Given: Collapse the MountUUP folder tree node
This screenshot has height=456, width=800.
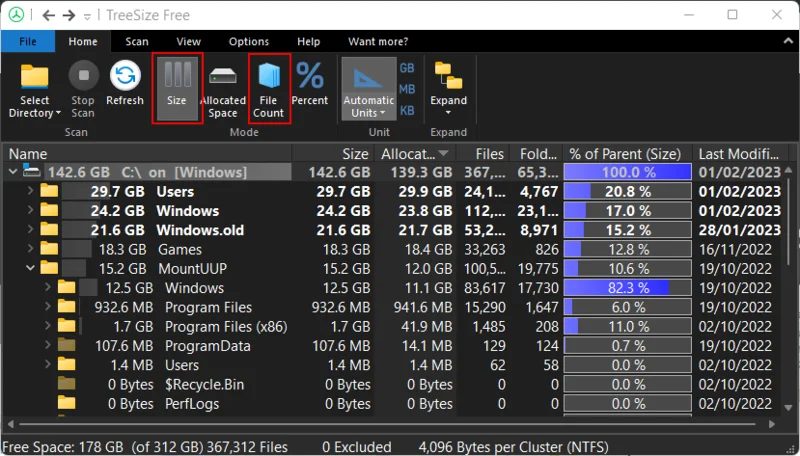Looking at the screenshot, I should click(29, 268).
